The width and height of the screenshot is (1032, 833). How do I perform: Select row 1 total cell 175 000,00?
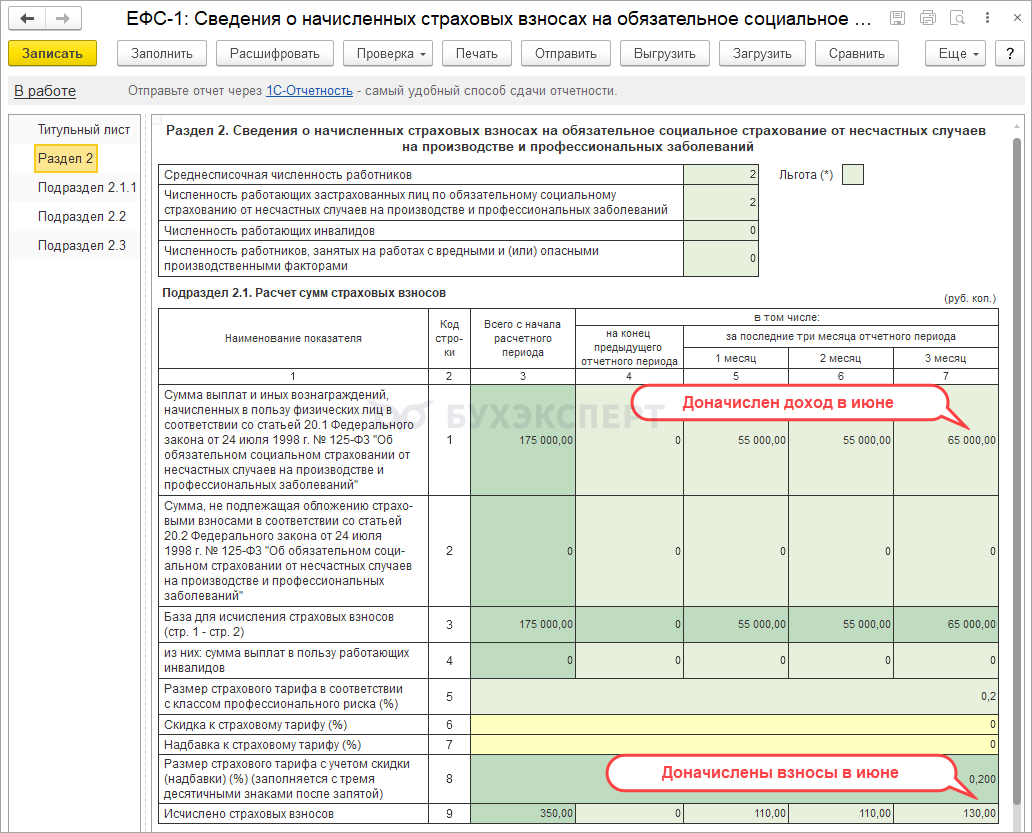(523, 440)
